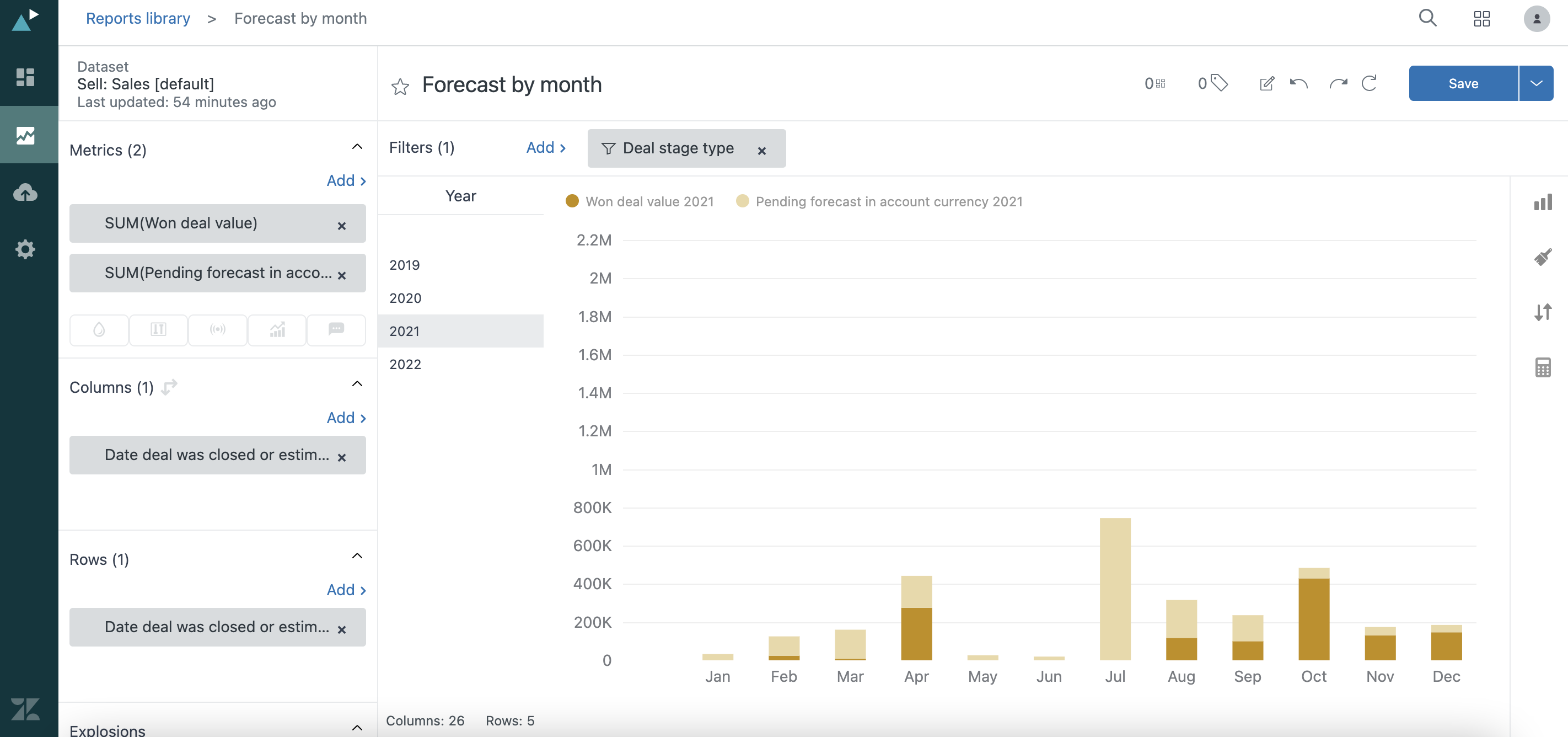Screen dimensions: 1568x737
Task: Open the sort arrows icon
Action: pos(1543,312)
